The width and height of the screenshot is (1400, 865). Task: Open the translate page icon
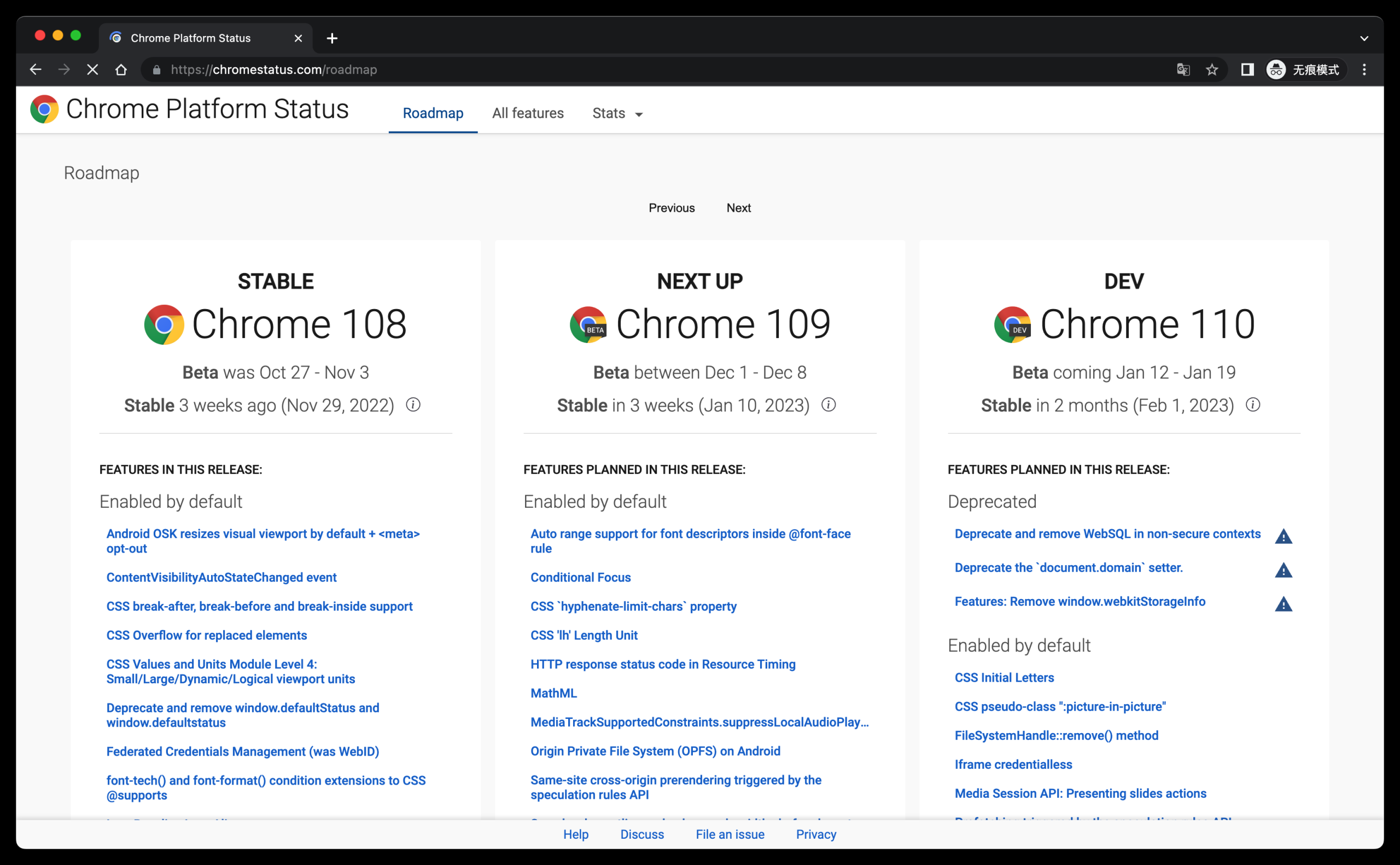(1183, 70)
